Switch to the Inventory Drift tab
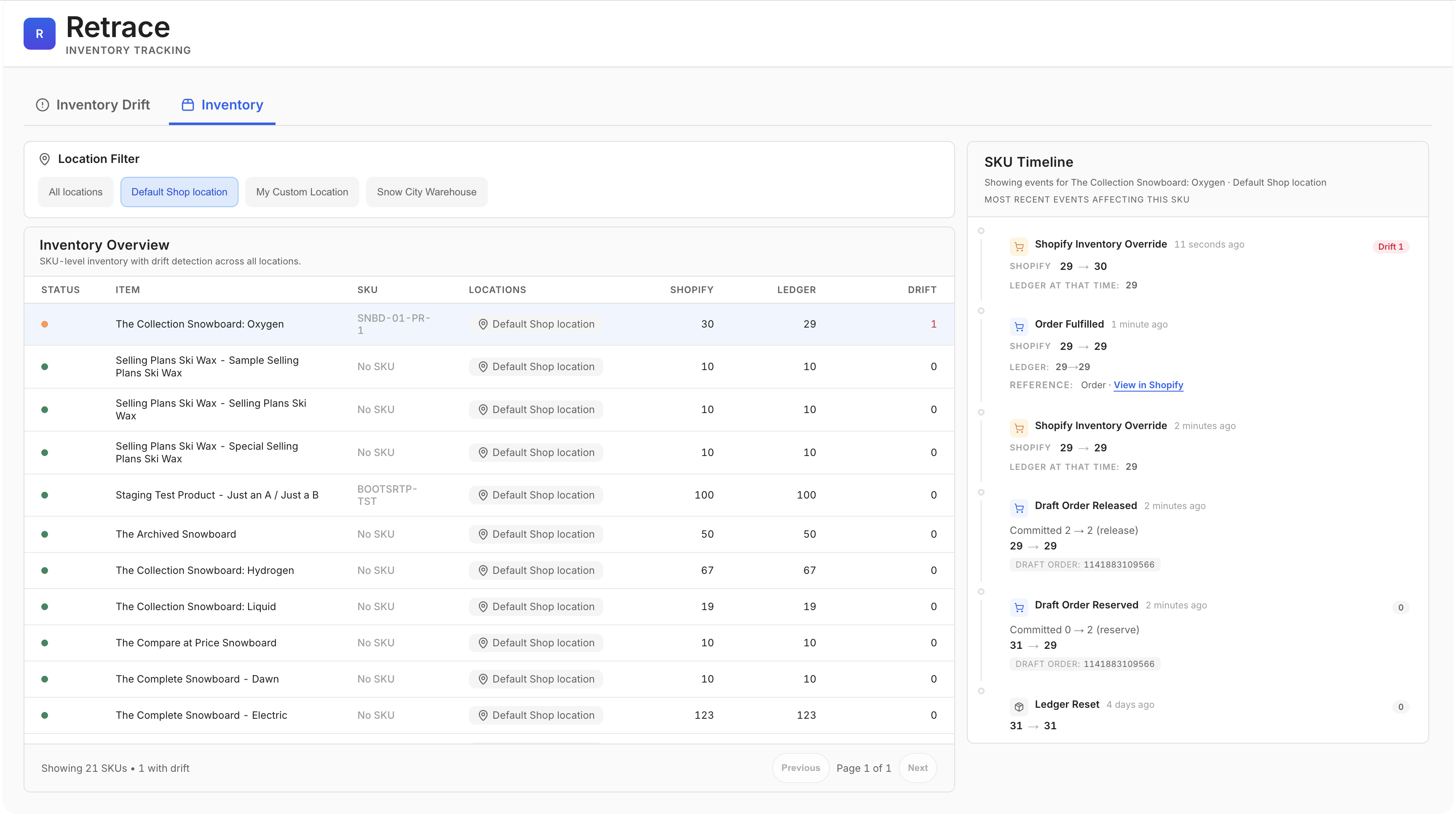 (x=93, y=105)
